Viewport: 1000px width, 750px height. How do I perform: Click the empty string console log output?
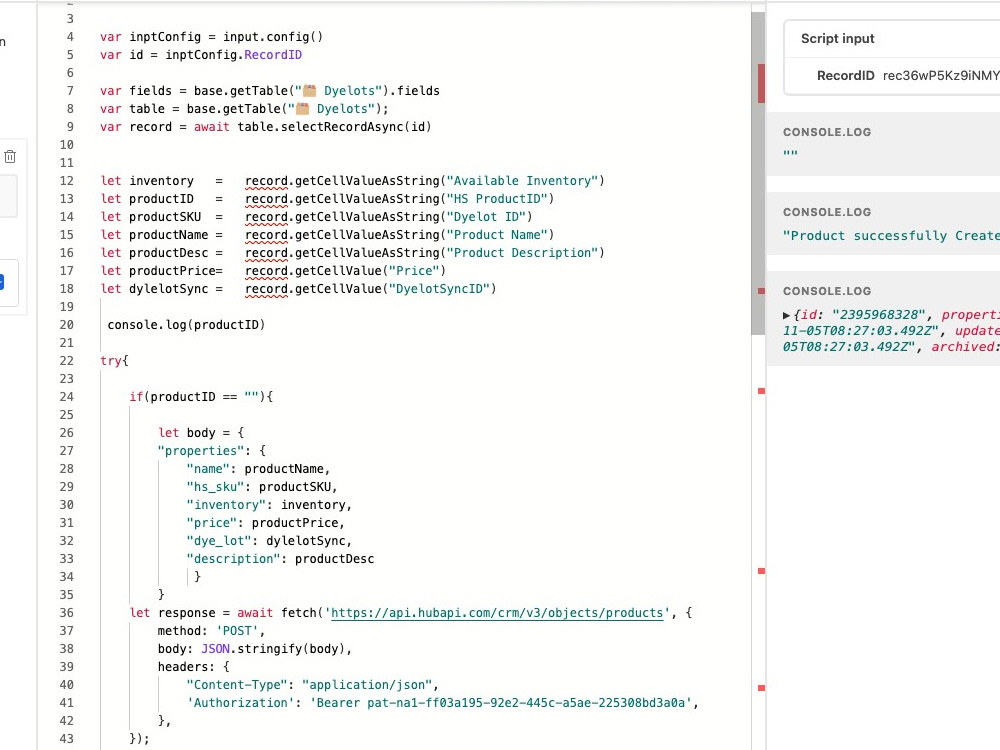pos(790,154)
